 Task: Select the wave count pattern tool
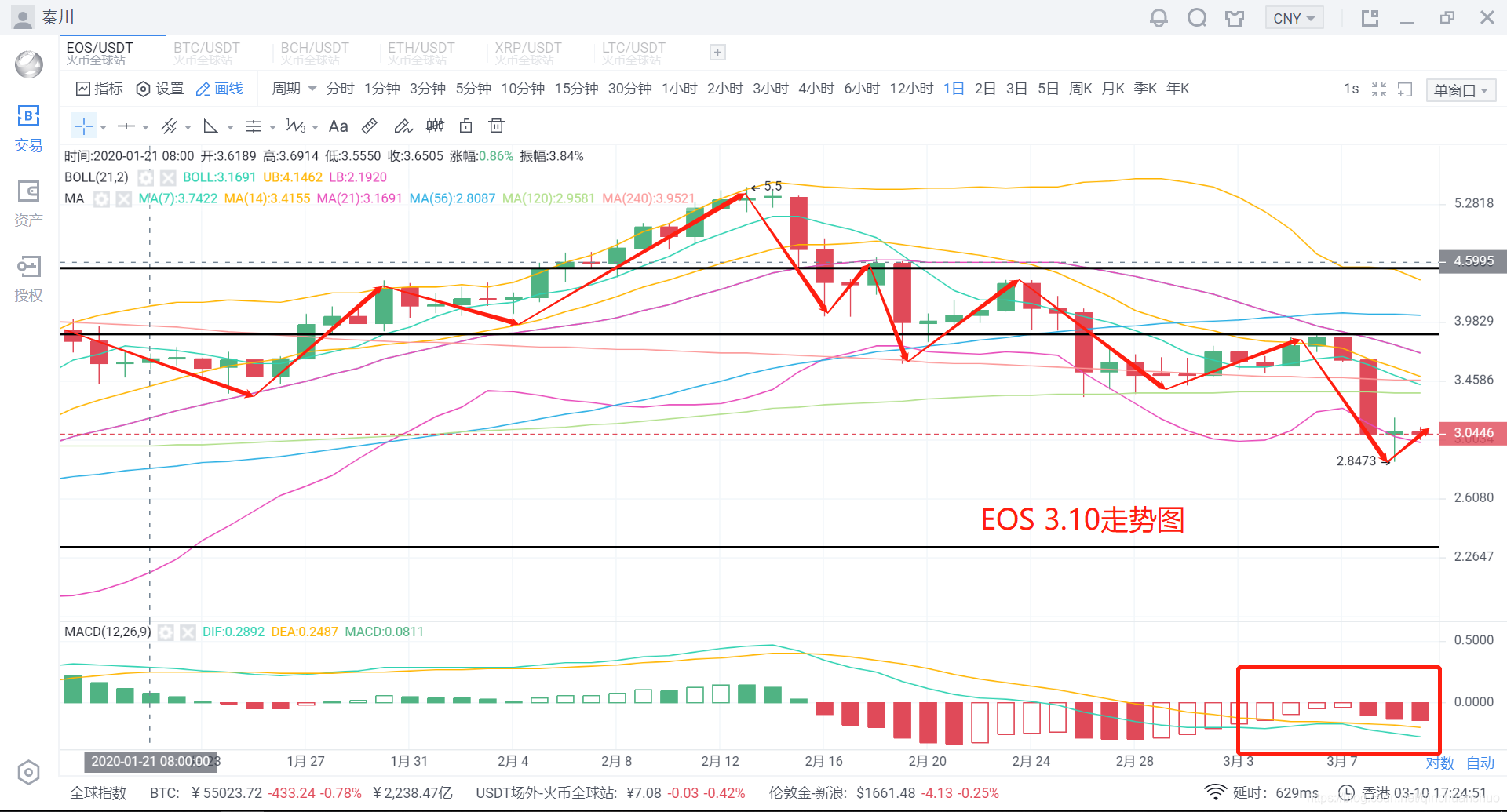pos(296,126)
